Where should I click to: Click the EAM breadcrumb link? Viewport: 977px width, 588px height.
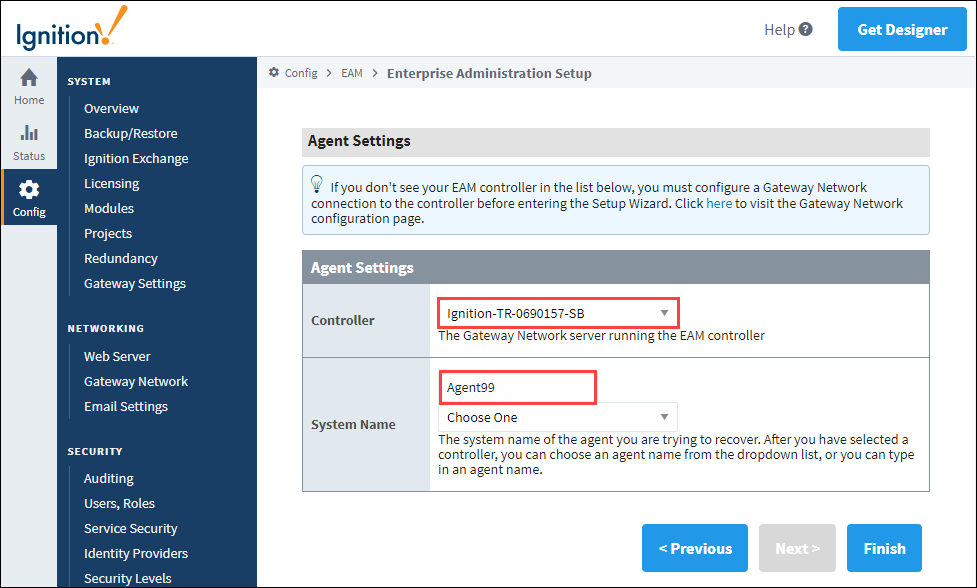pyautogui.click(x=351, y=73)
